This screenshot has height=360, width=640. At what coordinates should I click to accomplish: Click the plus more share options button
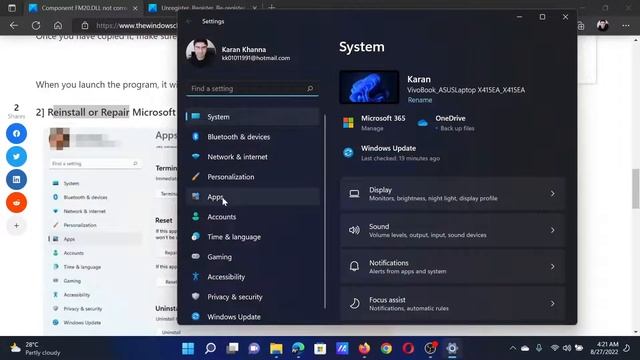click(x=16, y=225)
